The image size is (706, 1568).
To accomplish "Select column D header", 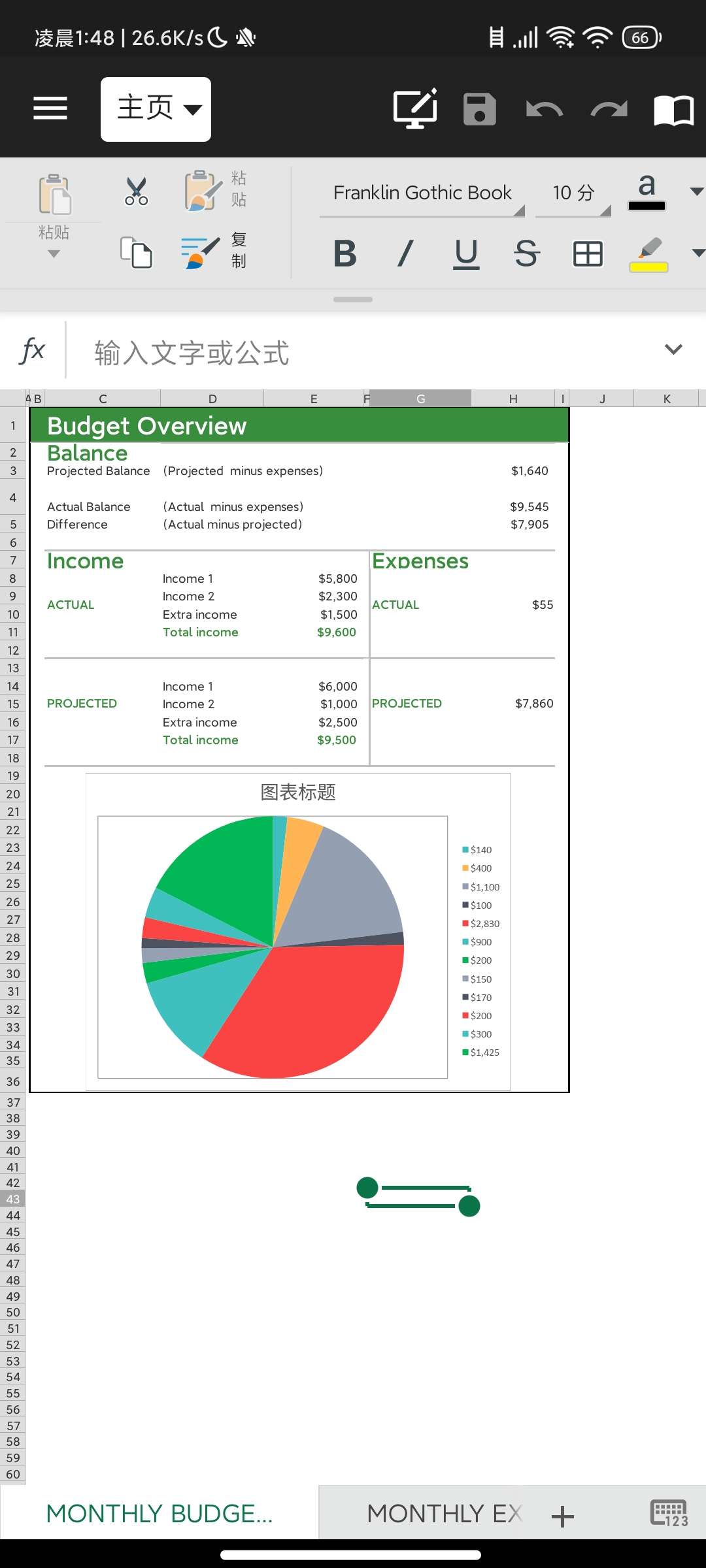I will click(212, 399).
